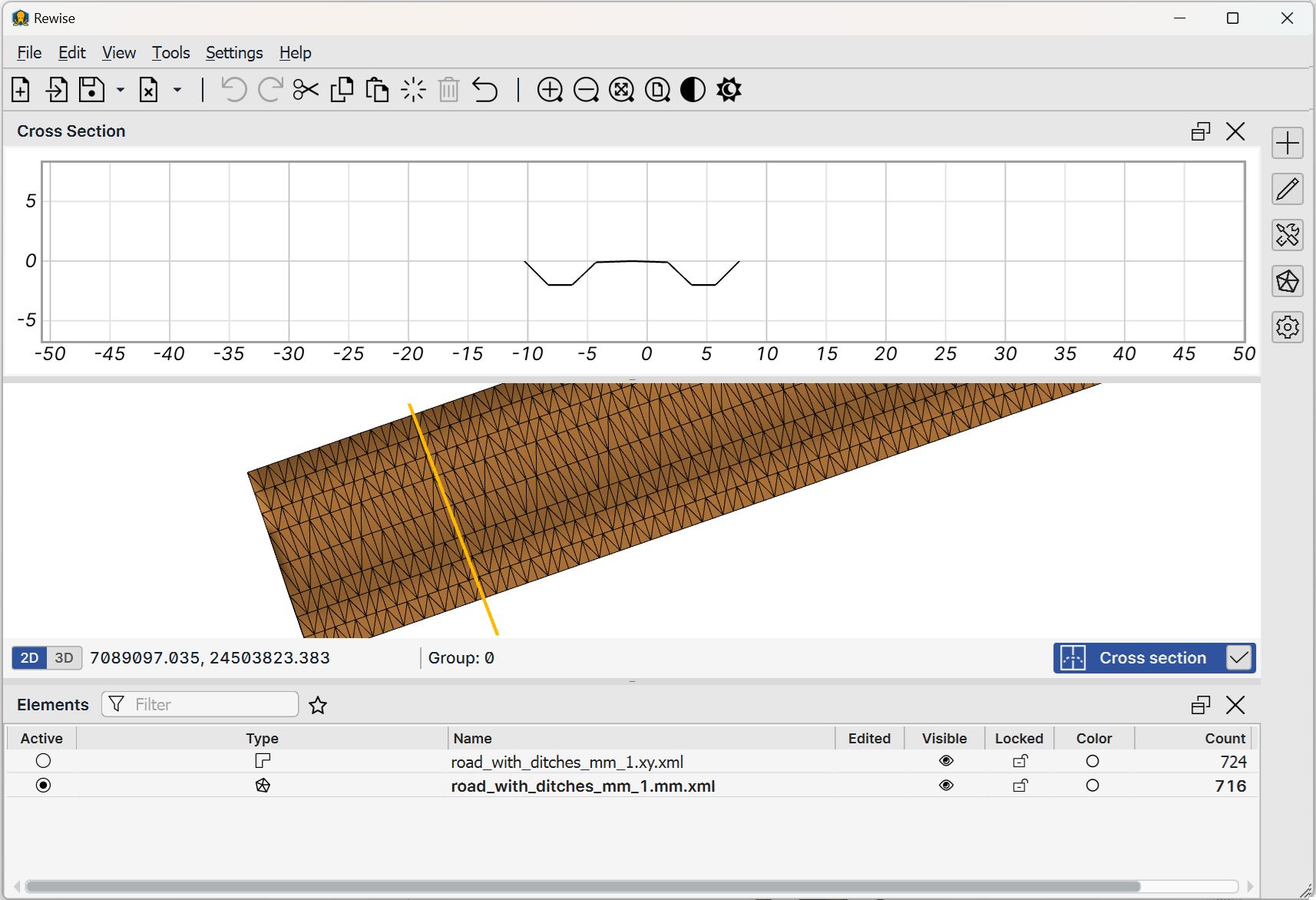This screenshot has height=900, width=1316.
Task: Click the horizontal scrollbar in the Elements panel
Action: (x=584, y=886)
